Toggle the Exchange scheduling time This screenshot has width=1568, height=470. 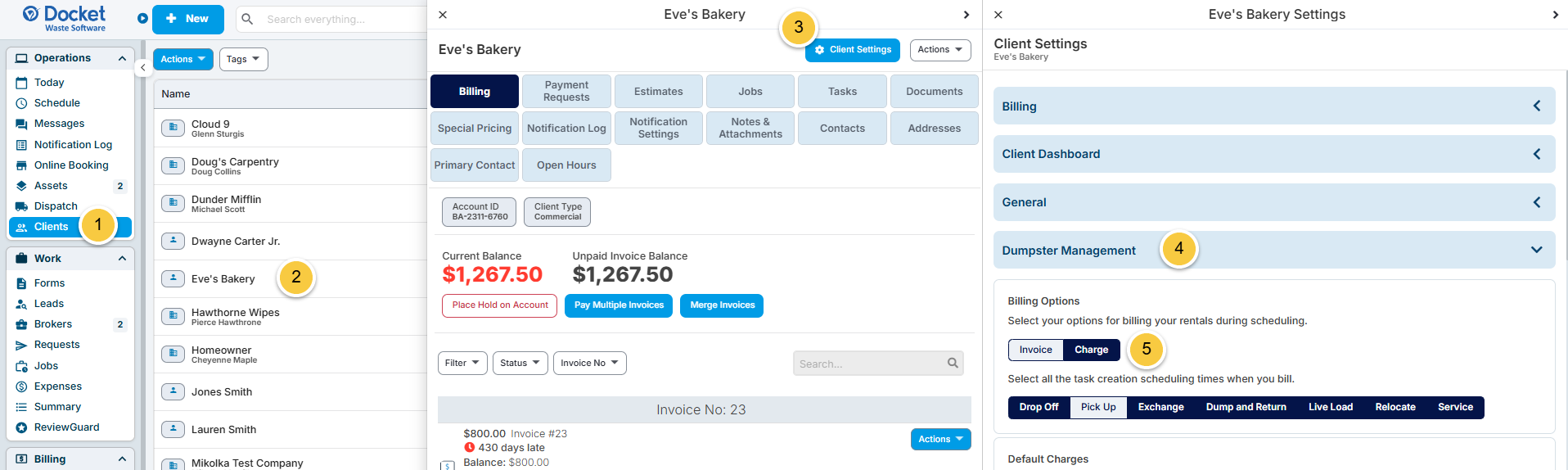[1160, 407]
